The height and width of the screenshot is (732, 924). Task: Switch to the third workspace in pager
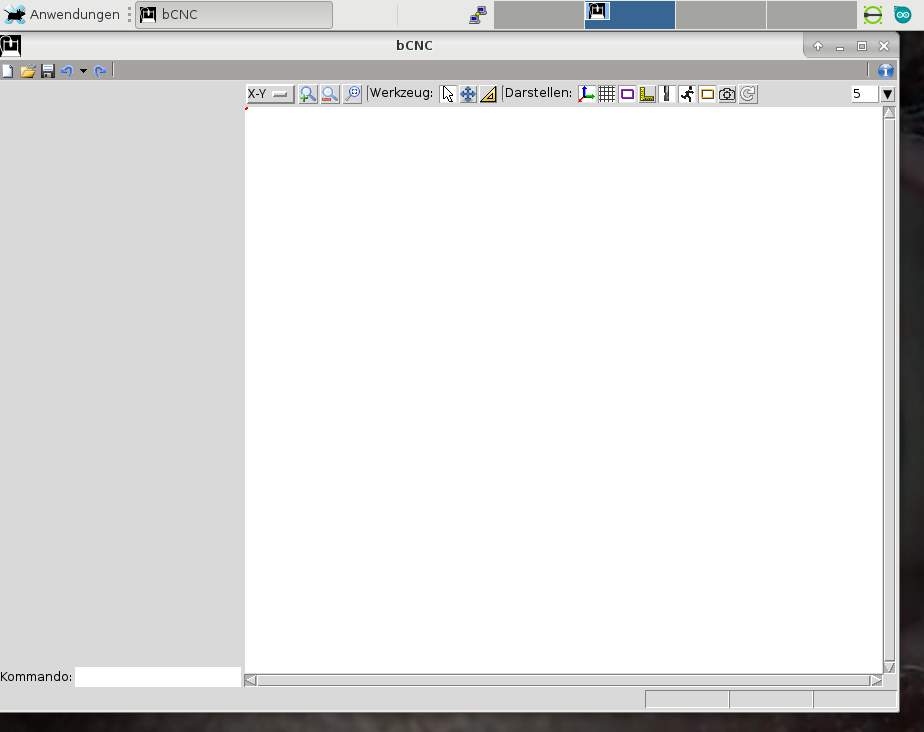(721, 15)
